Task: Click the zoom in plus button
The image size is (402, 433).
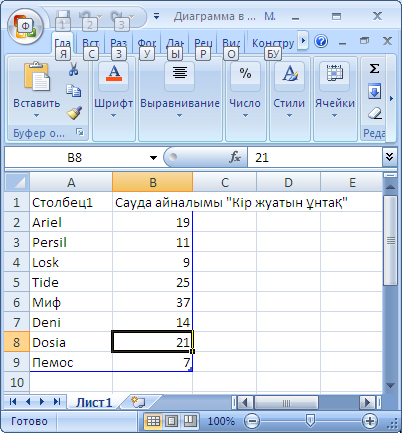Action: coord(370,421)
